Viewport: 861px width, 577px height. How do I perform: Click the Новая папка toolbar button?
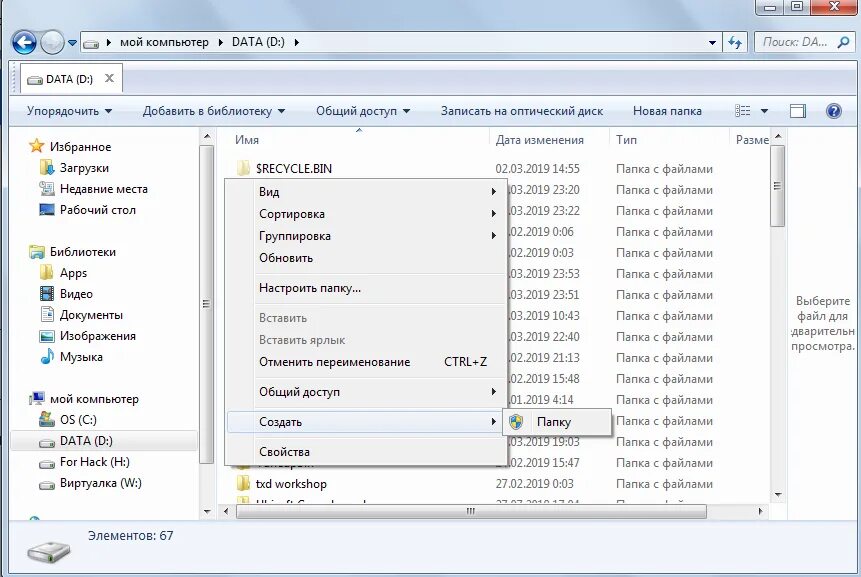point(667,111)
